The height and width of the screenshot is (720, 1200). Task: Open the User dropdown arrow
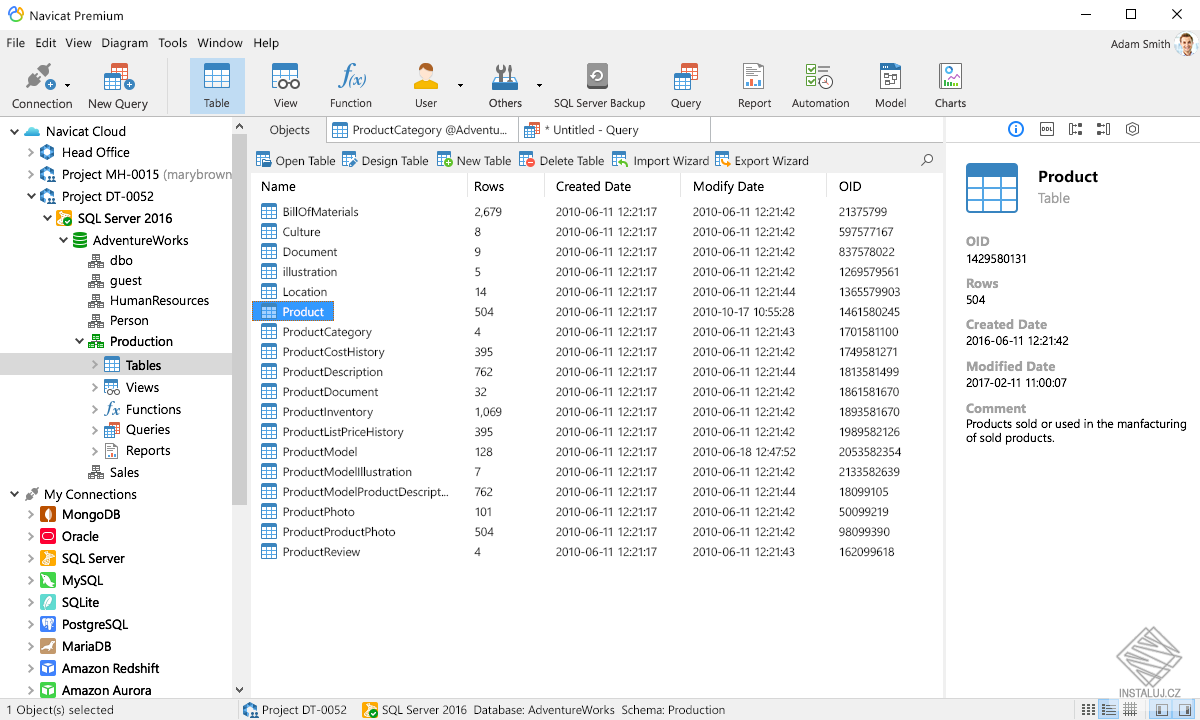[460, 85]
